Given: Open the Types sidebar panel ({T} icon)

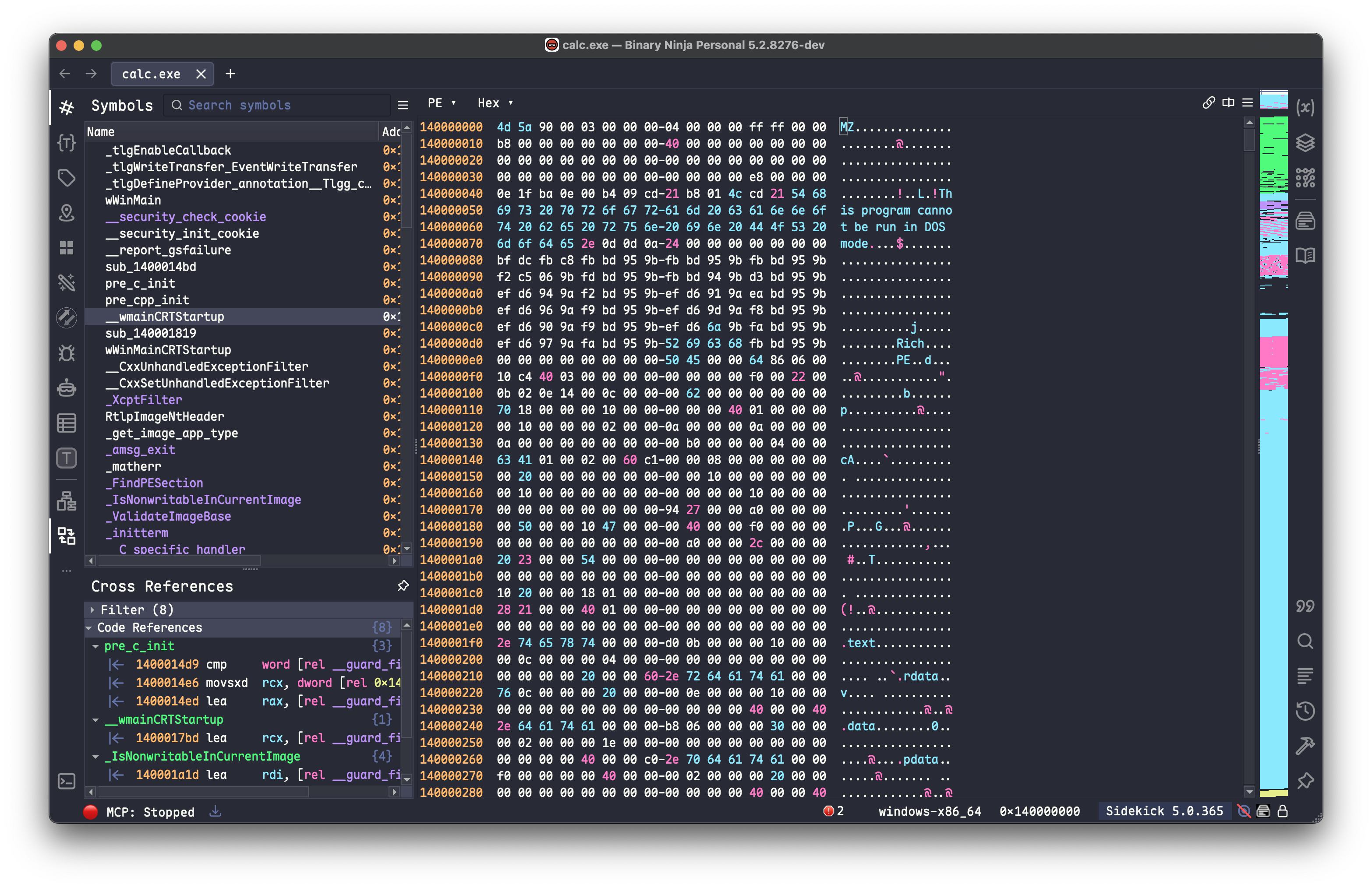Looking at the screenshot, I should (x=66, y=142).
